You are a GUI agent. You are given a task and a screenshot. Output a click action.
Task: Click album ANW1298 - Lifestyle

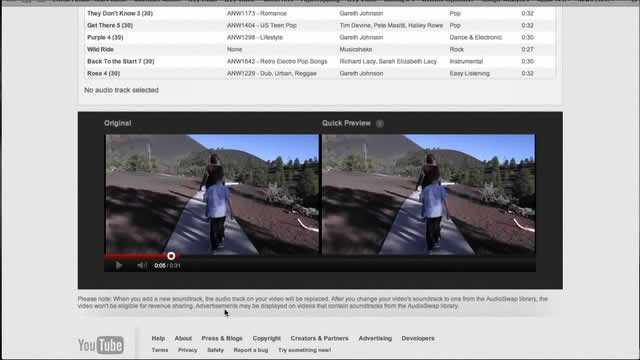(255, 37)
